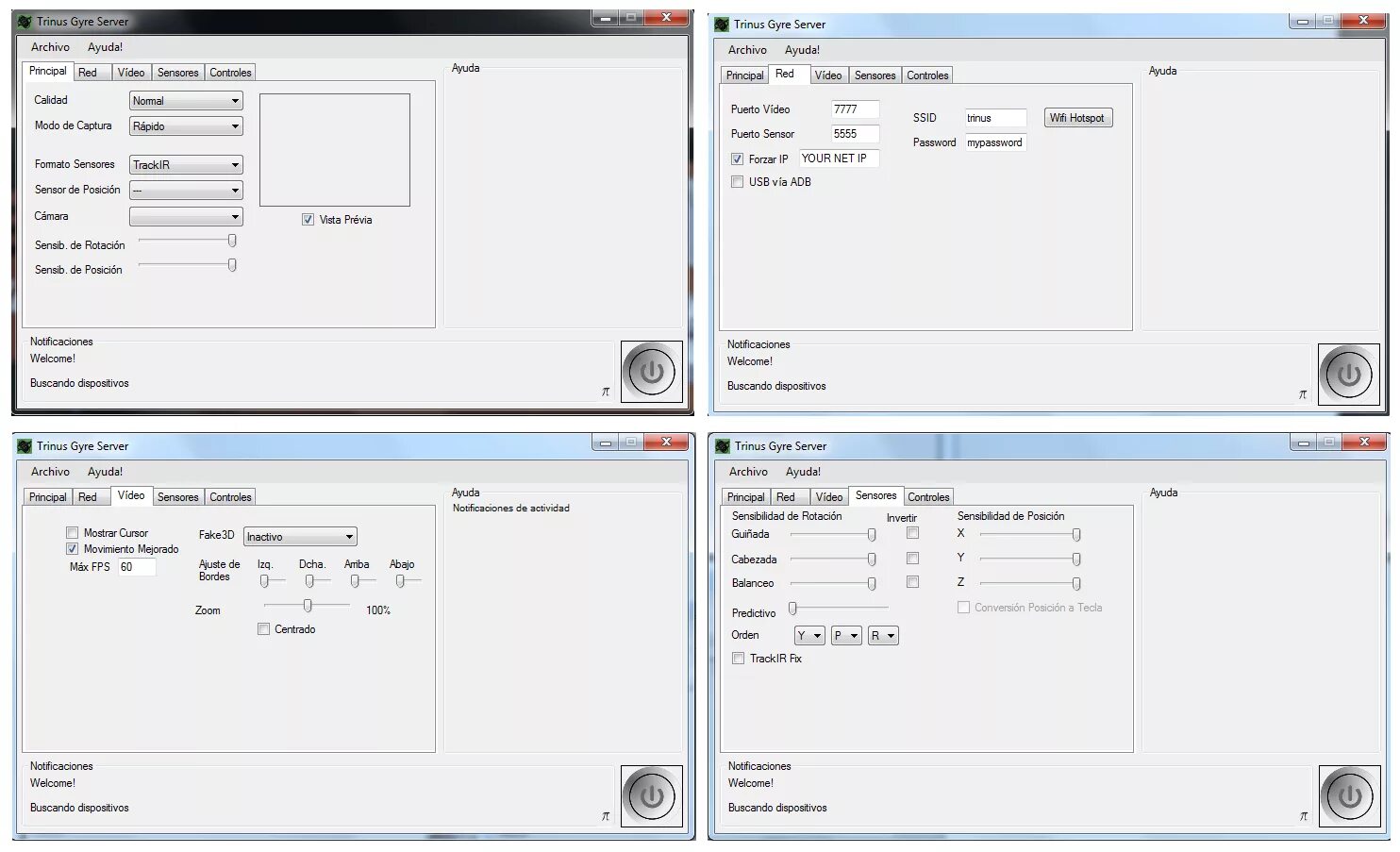Open the Calidad dropdown showing Normal
Screen dimensions: 1400x852
186,101
